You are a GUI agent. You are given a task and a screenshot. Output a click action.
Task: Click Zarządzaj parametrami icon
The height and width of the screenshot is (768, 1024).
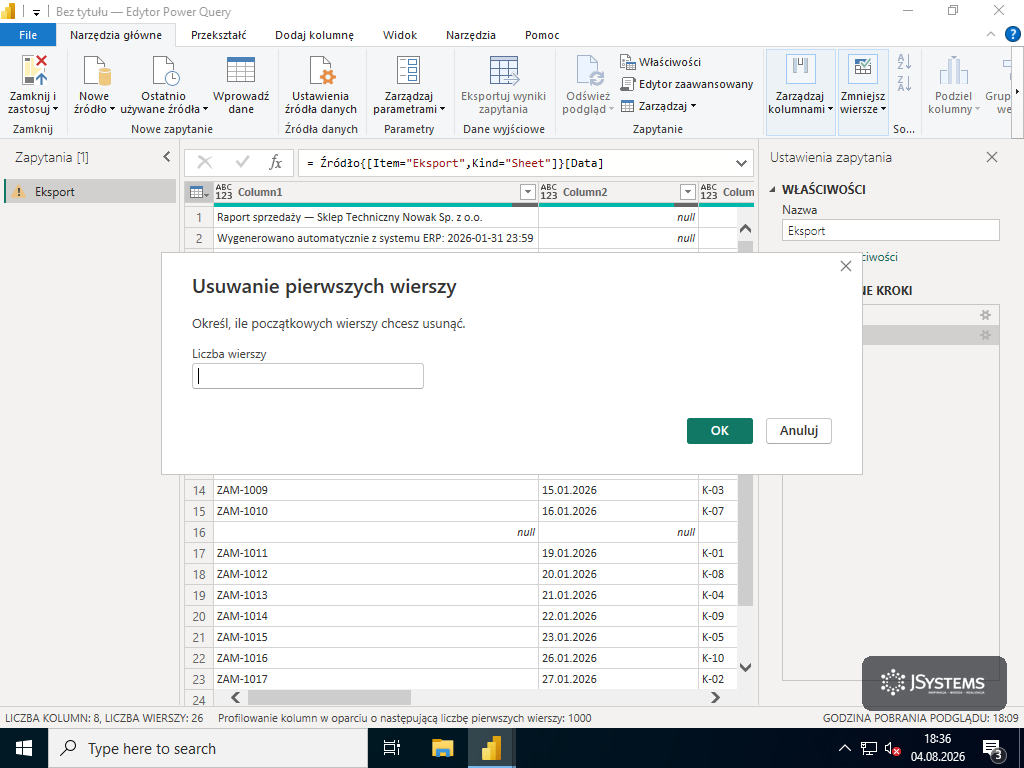coord(409,71)
